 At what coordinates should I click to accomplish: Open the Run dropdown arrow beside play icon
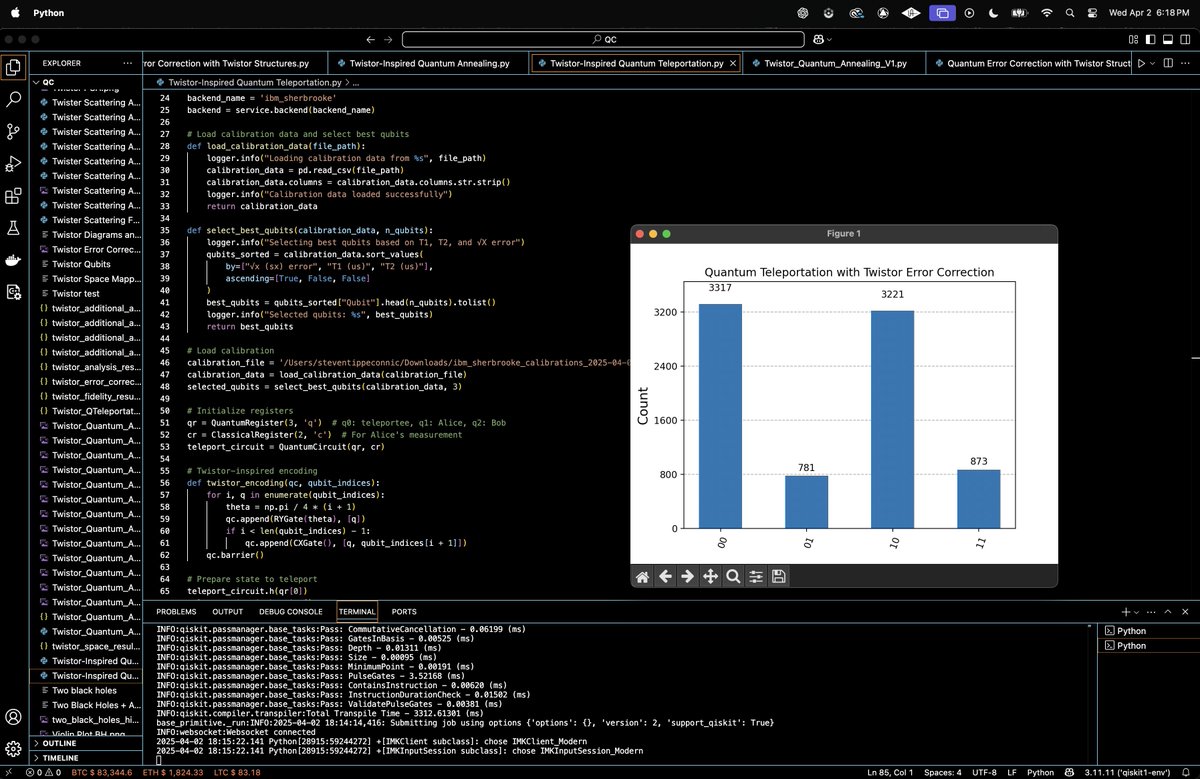click(x=1153, y=63)
